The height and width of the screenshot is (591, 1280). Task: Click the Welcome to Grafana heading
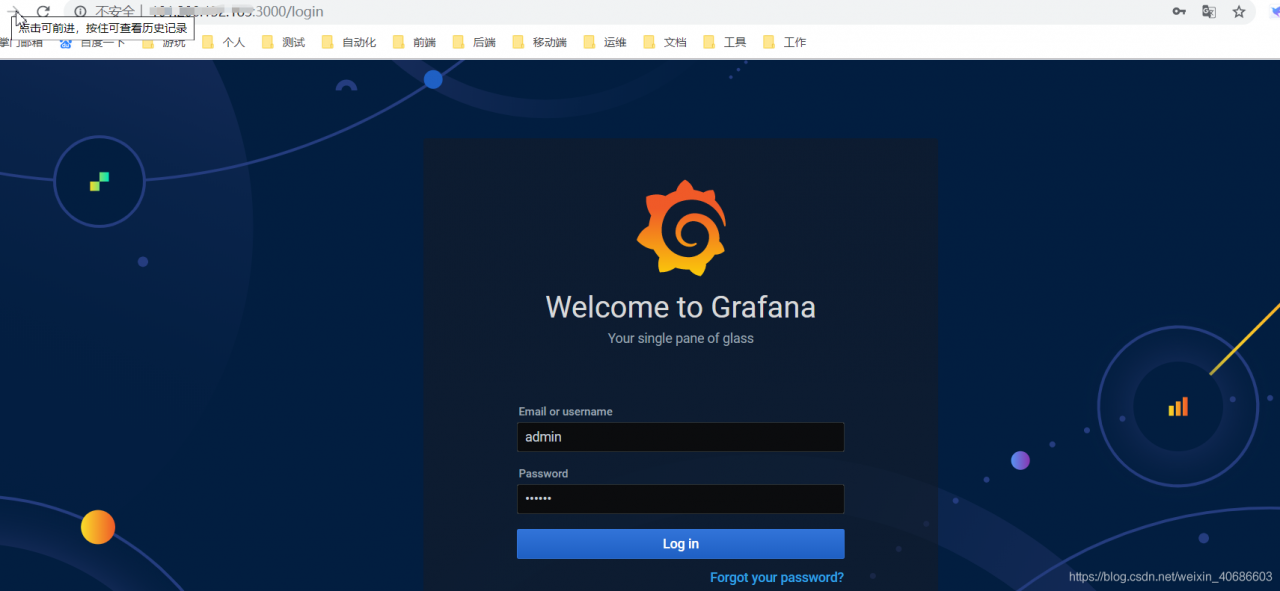coord(680,307)
